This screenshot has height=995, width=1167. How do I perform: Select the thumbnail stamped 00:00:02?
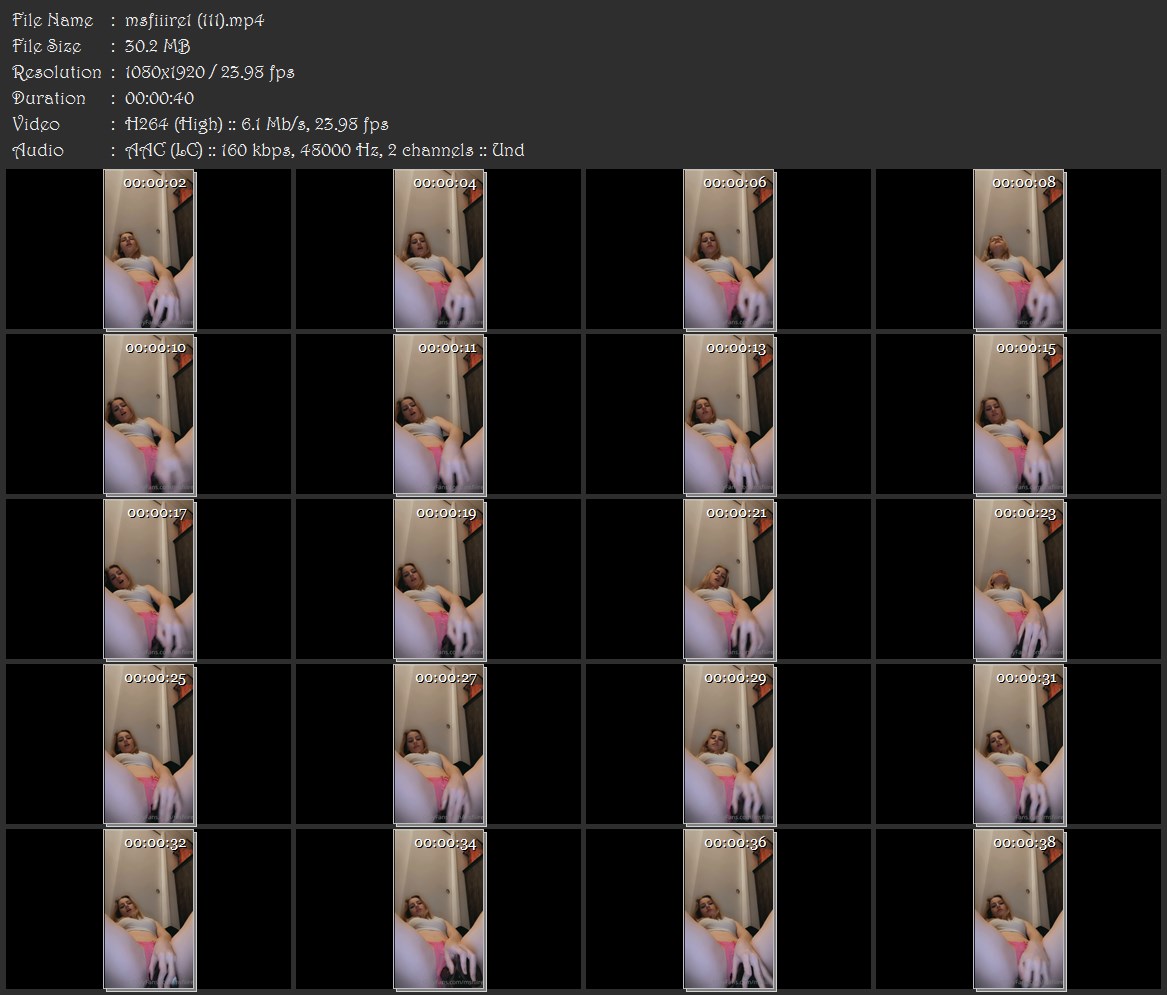click(x=149, y=249)
